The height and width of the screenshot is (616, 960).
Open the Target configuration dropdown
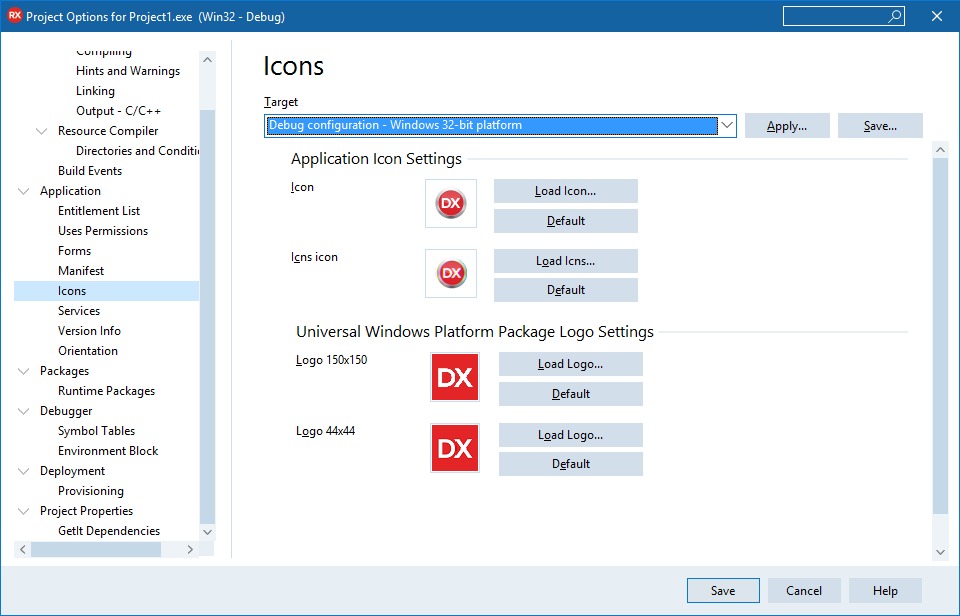click(727, 125)
